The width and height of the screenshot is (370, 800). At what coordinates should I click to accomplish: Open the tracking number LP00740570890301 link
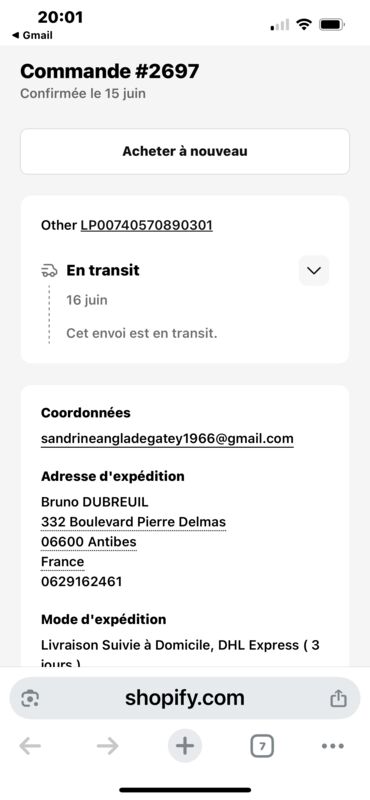(x=146, y=225)
